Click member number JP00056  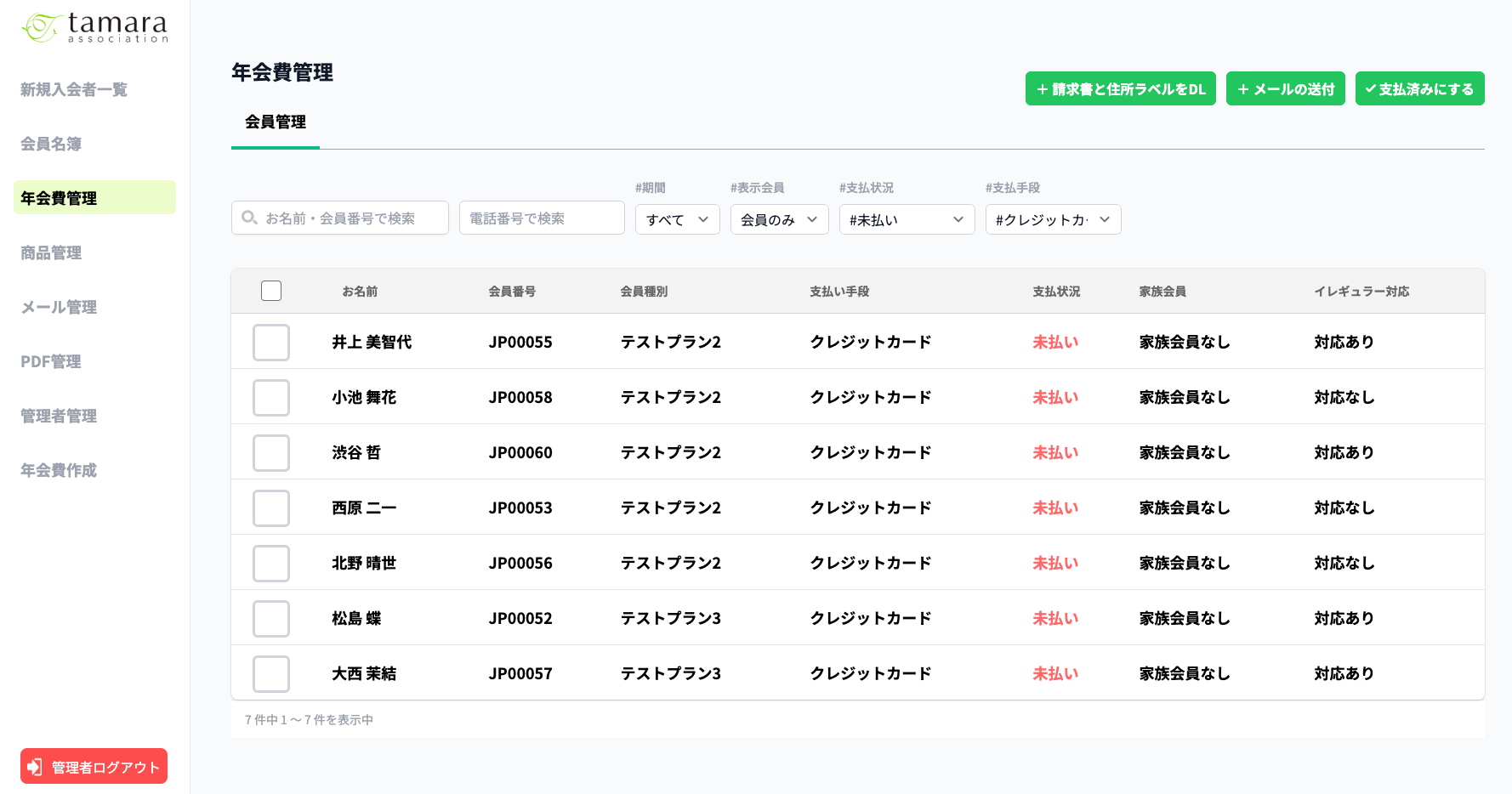click(520, 563)
